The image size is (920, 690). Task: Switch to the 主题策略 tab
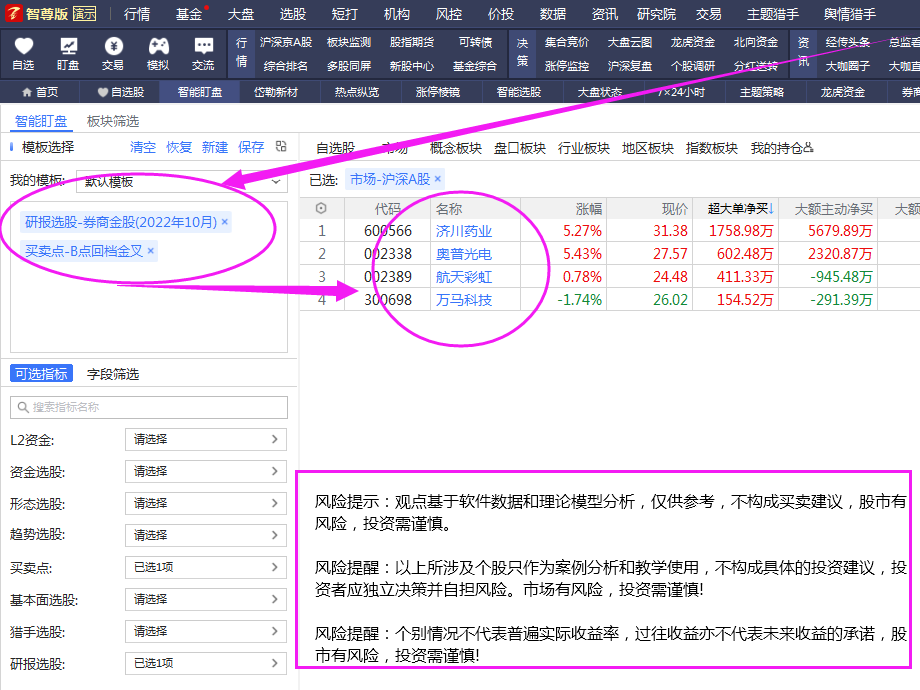[x=762, y=92]
